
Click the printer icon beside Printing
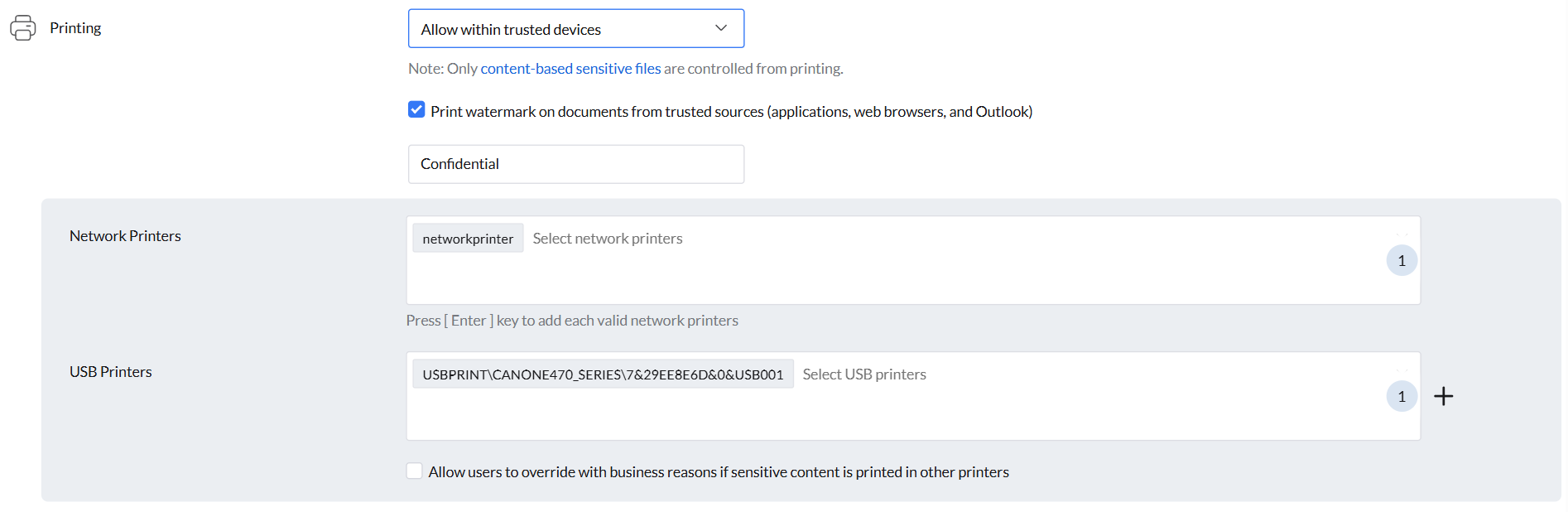23,28
